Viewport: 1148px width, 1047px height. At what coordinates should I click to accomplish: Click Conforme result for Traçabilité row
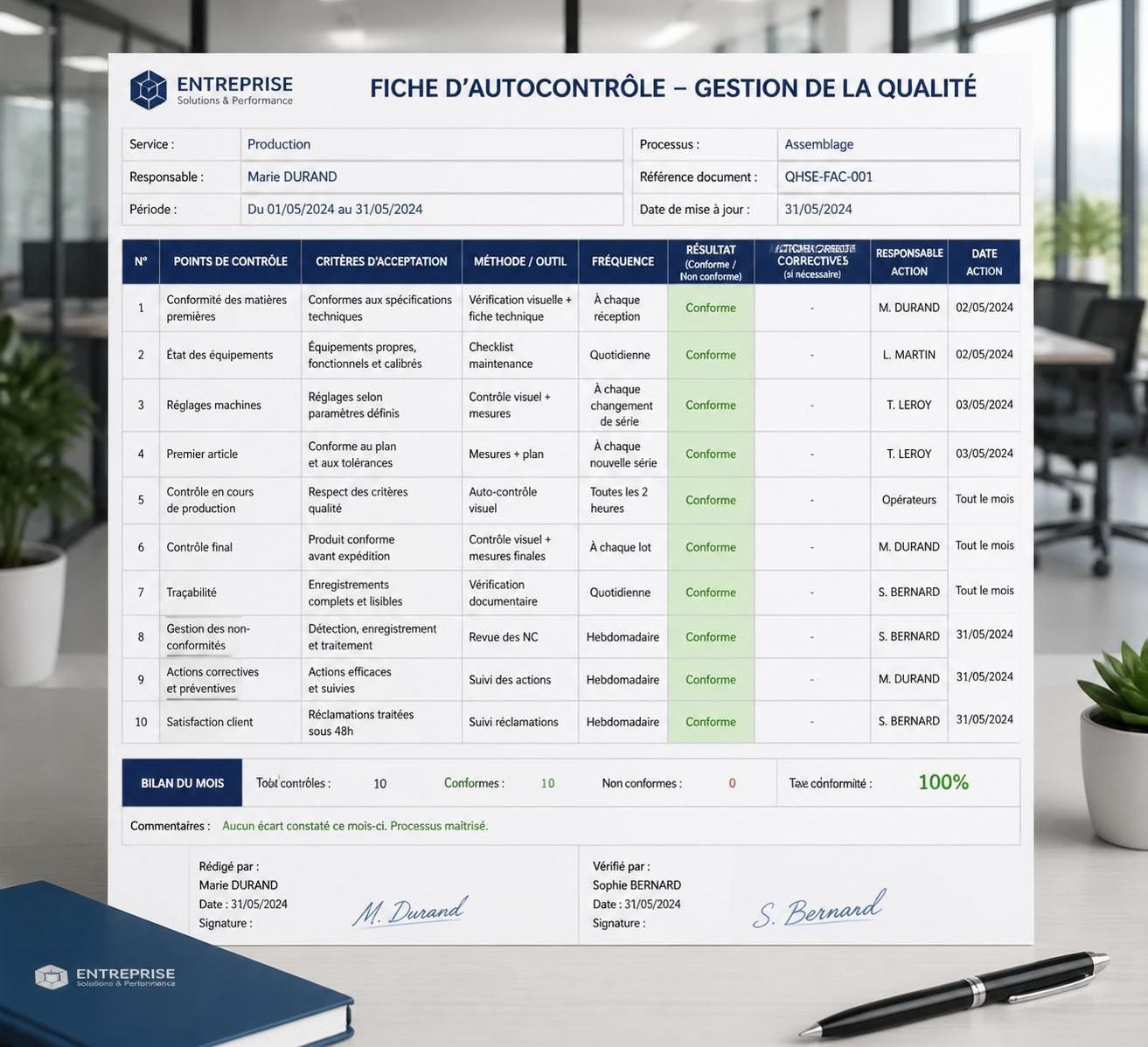(x=711, y=593)
